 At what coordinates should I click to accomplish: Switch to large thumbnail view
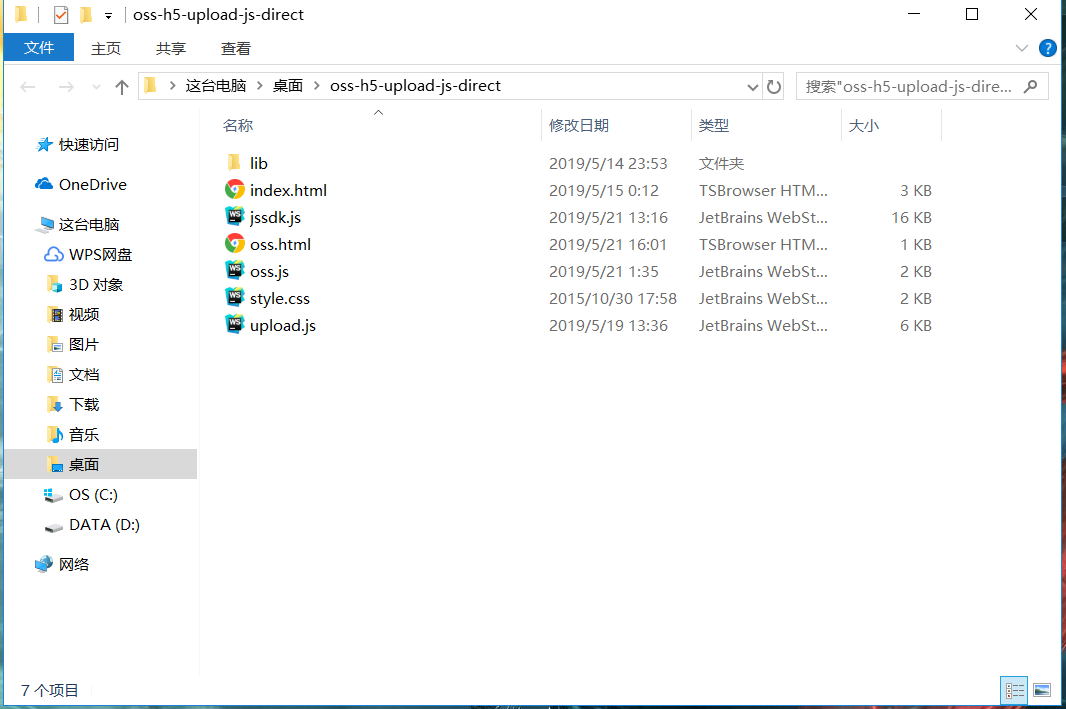[x=1042, y=690]
